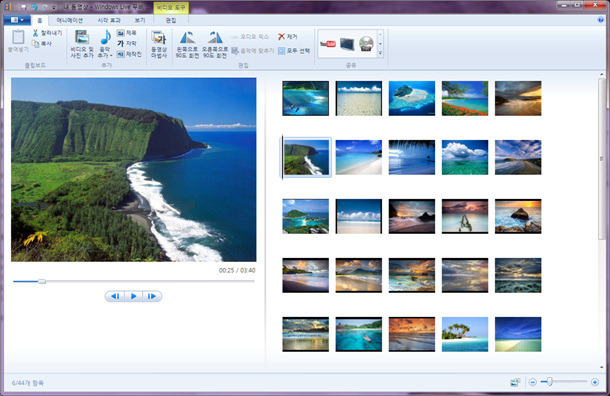Select the boulder in surf sunset thumbnail
Viewport: 610px width, 396px height.
518,216
